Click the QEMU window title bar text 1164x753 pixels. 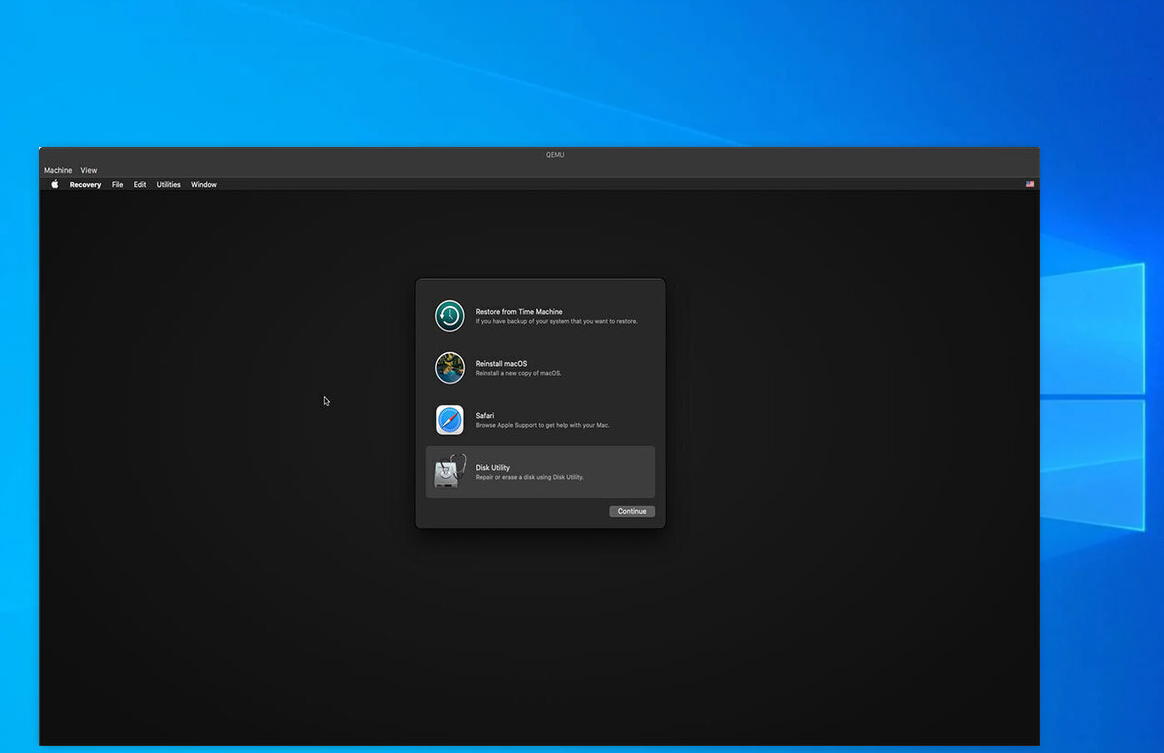click(x=555, y=155)
